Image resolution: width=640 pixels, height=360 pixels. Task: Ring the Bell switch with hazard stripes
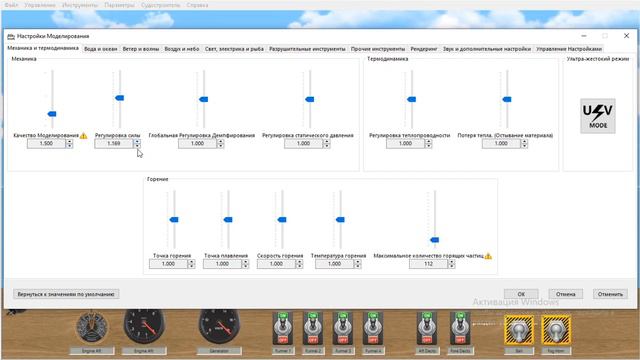pos(519,329)
